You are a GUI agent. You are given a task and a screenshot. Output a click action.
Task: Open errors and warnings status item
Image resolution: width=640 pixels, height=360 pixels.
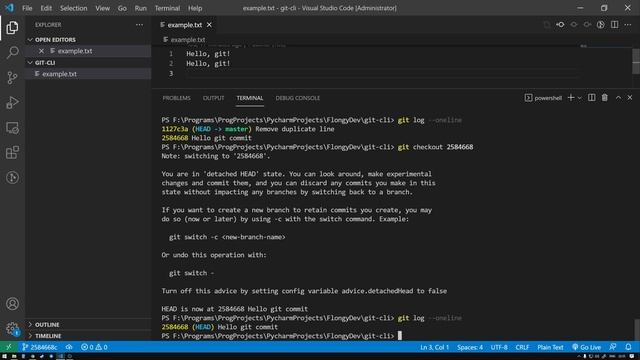tap(94, 347)
